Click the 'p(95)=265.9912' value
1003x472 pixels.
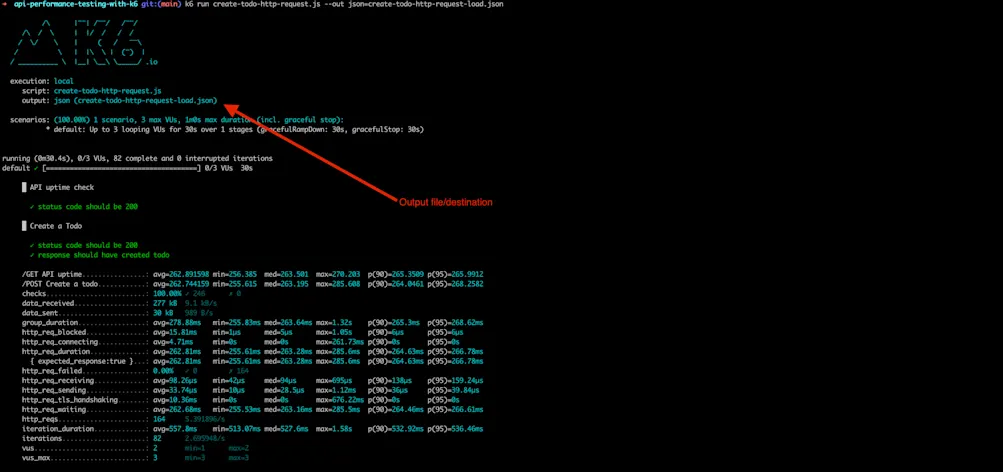tap(455, 274)
